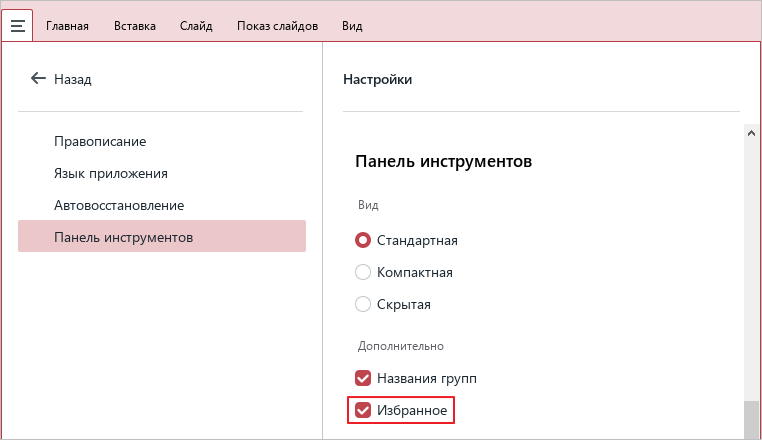Select the Скрытая toolbar view
This screenshot has height=440, width=762.
pyautogui.click(x=363, y=304)
